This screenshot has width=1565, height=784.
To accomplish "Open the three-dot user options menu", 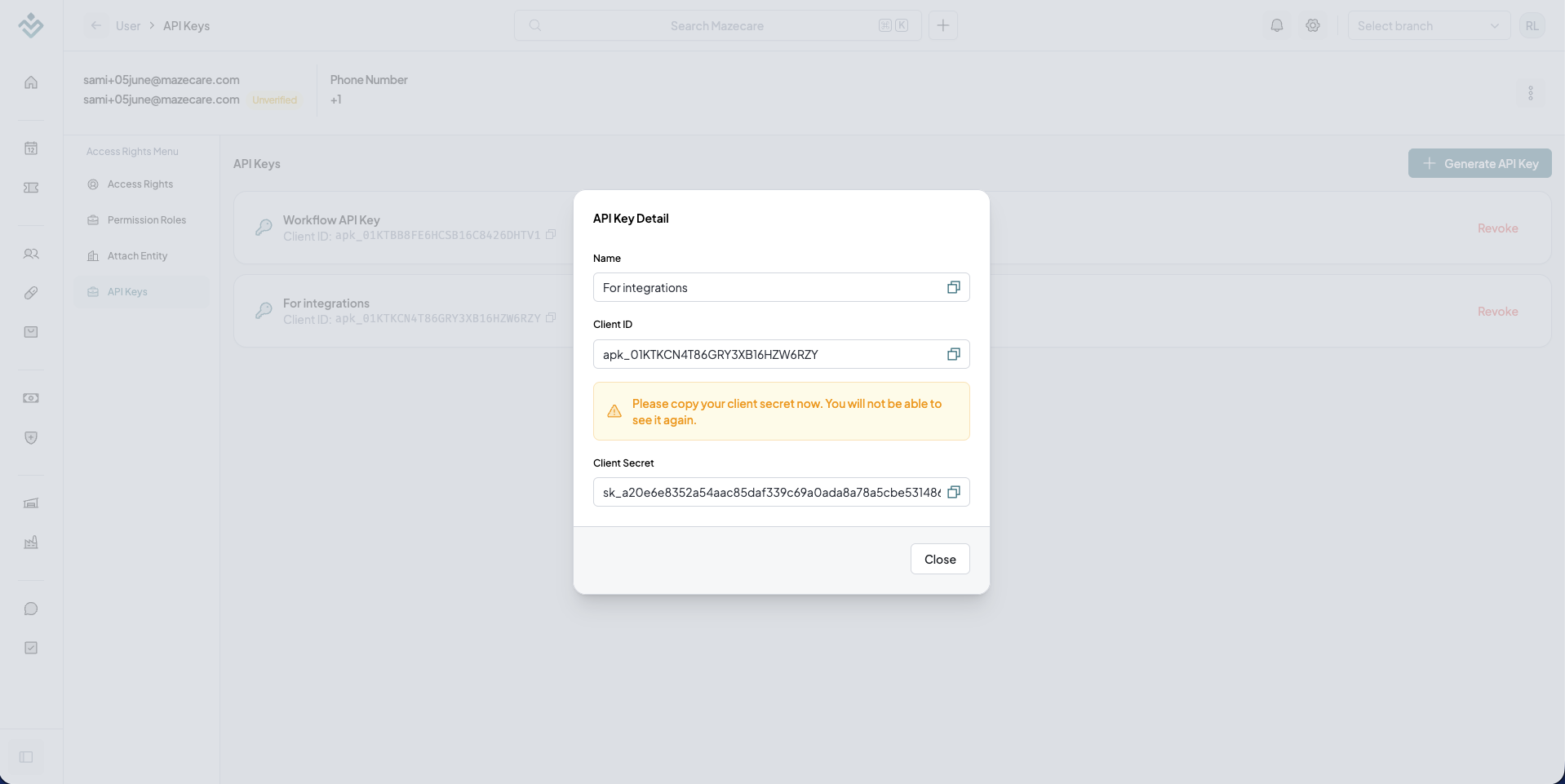I will click(1531, 93).
